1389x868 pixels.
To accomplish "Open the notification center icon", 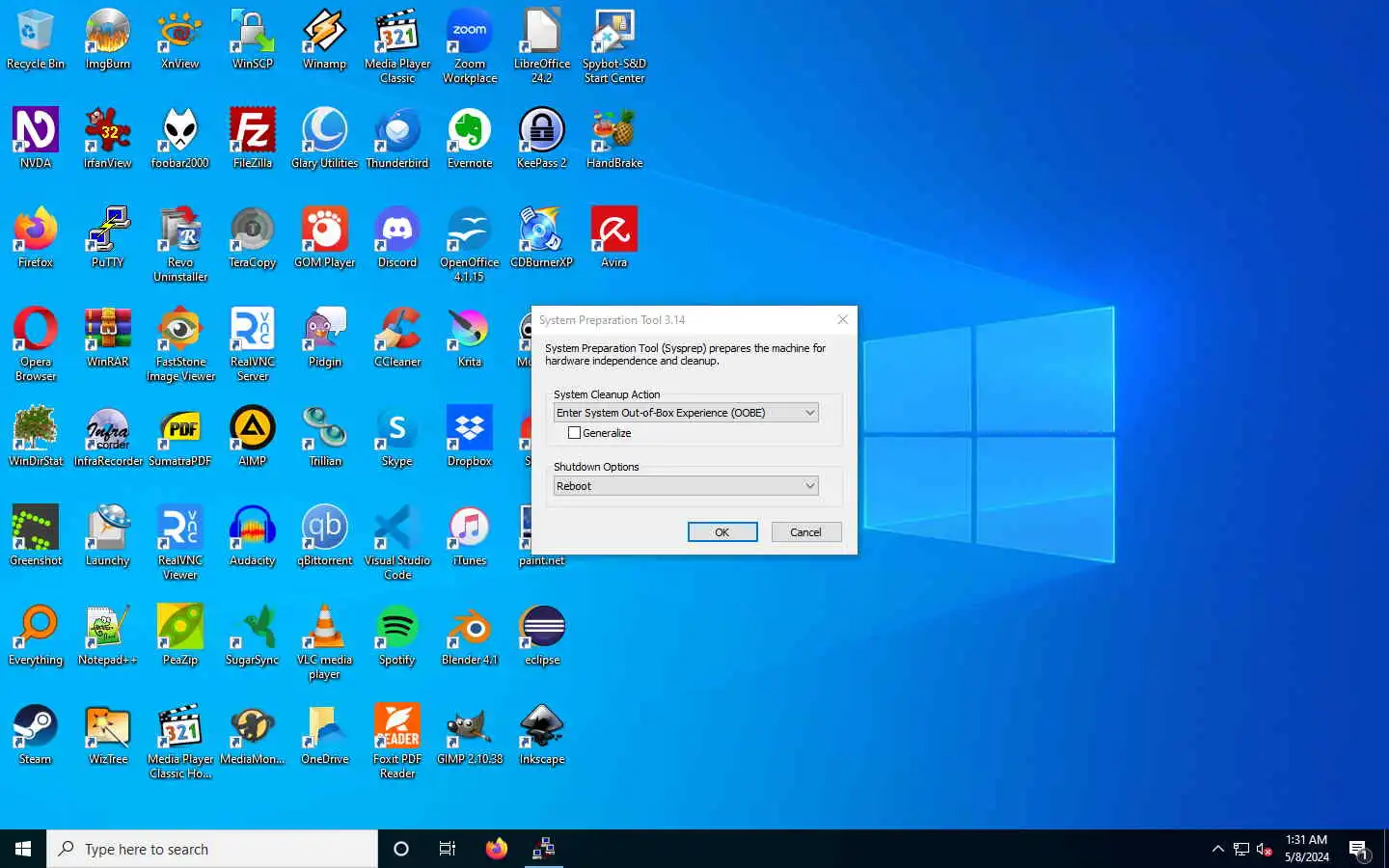I will click(1359, 850).
